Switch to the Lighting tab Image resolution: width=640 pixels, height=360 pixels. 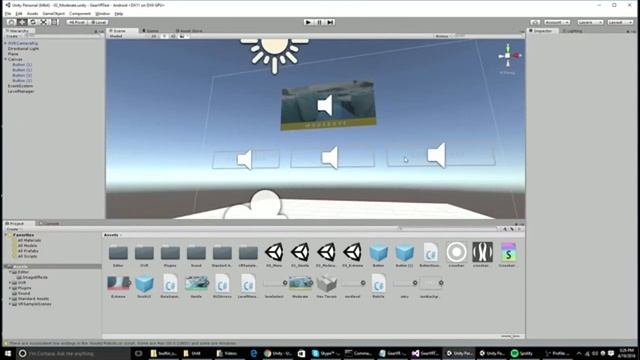573,31
